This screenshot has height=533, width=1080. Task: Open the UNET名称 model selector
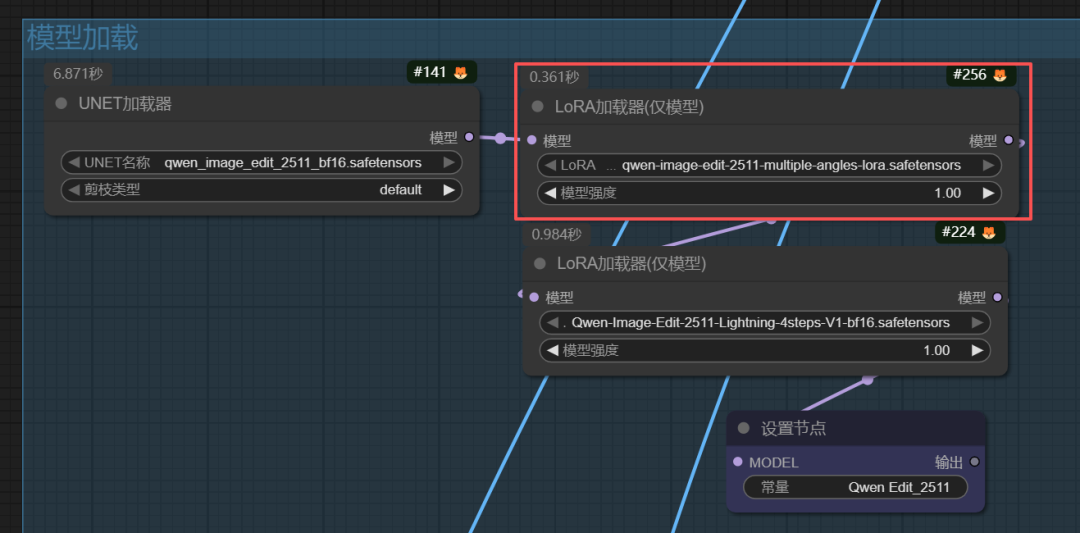[x=261, y=162]
